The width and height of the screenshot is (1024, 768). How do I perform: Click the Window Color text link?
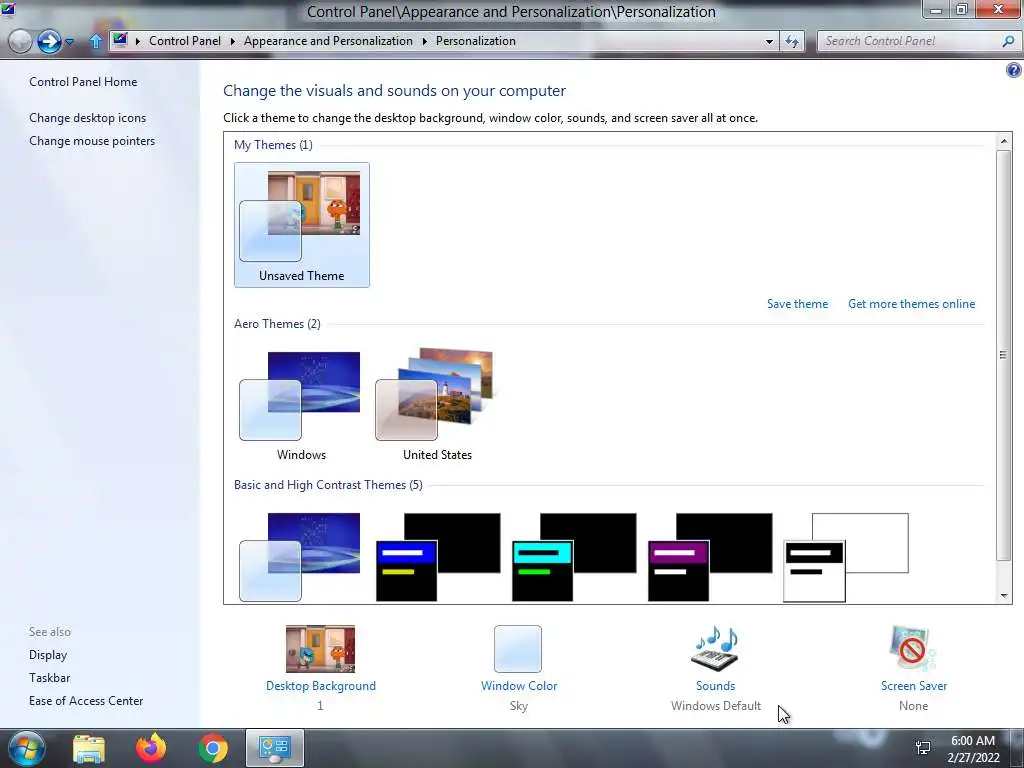[519, 686]
